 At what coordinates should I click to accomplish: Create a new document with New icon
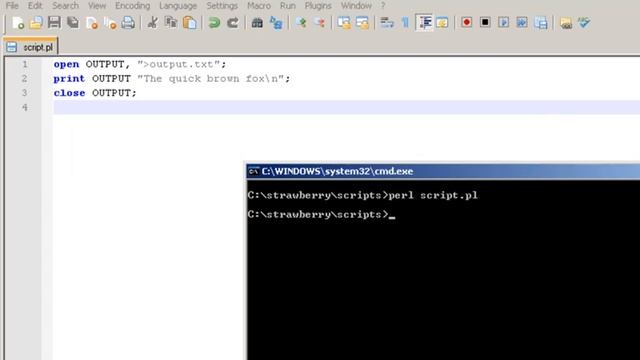[x=18, y=23]
